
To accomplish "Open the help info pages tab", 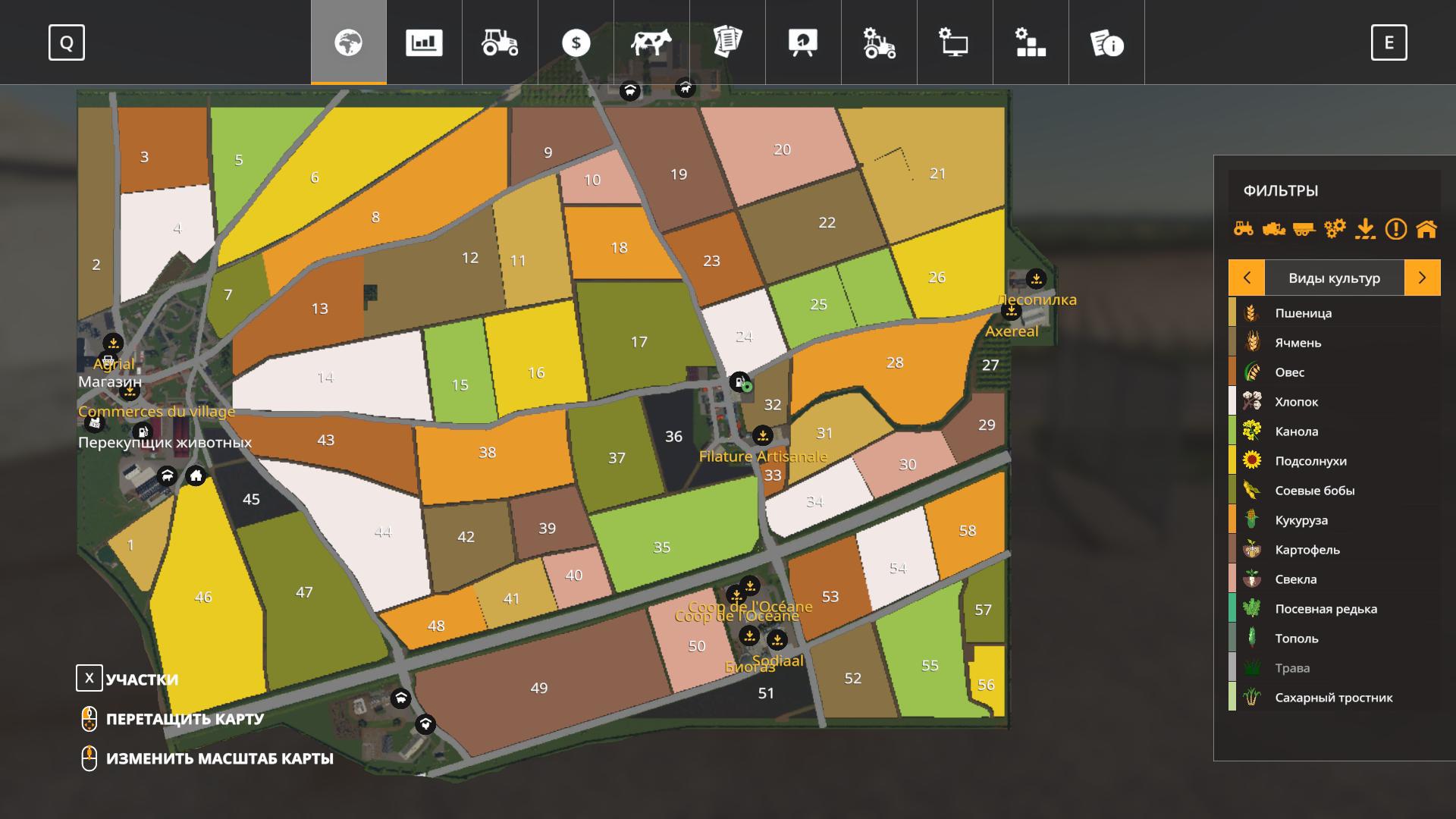I will 1106,42.
